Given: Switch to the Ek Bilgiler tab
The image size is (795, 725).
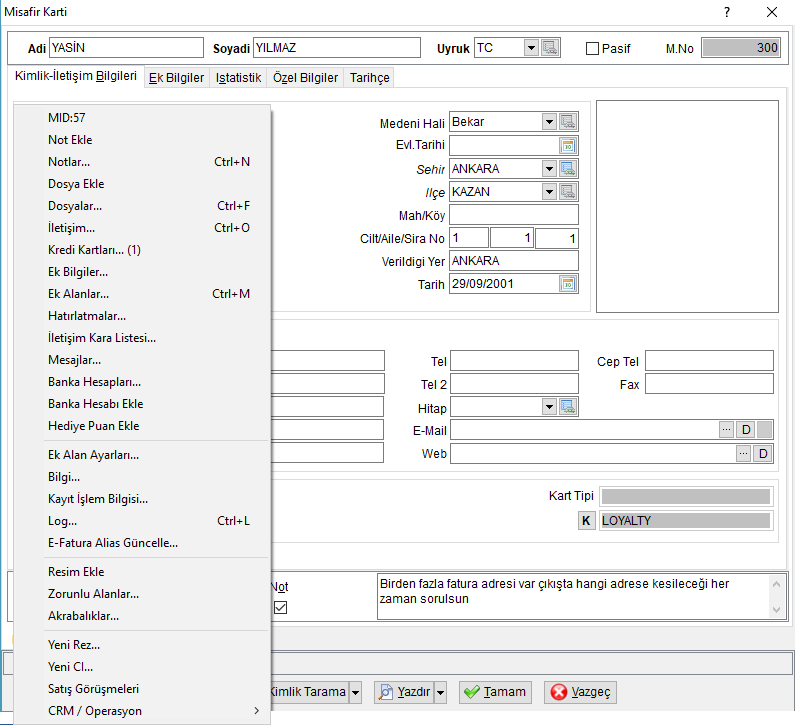Looking at the screenshot, I should click(176, 78).
